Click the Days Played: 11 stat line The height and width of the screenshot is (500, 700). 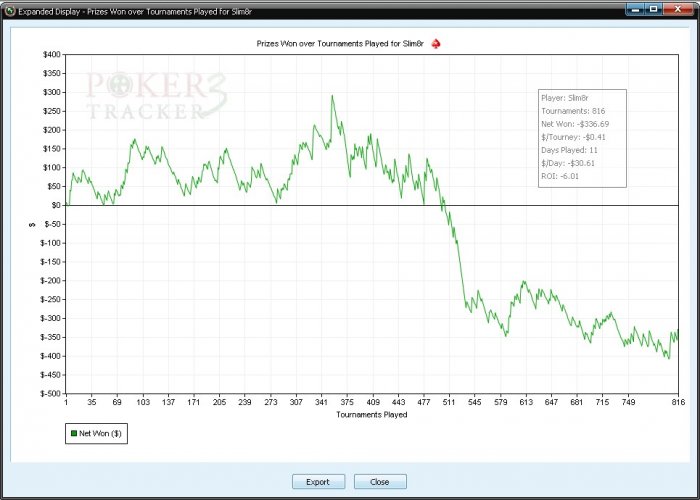point(569,150)
